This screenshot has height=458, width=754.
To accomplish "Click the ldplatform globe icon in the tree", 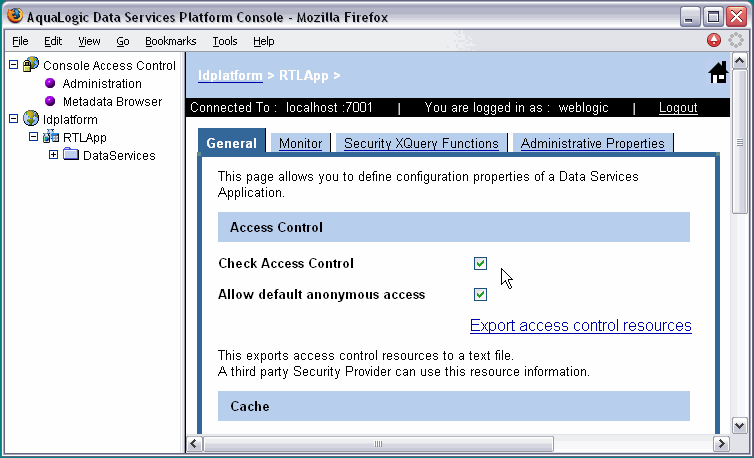I will coord(31,118).
